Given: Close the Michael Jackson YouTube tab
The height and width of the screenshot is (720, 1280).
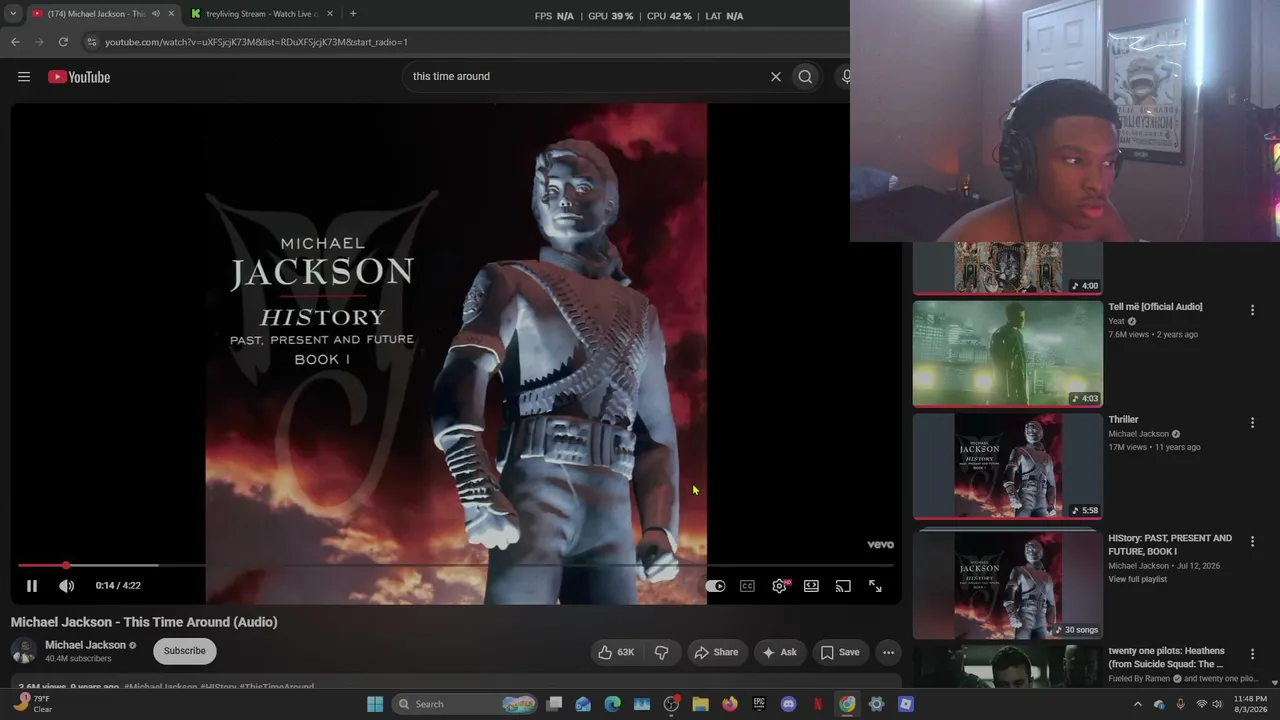Looking at the screenshot, I should tap(171, 14).
